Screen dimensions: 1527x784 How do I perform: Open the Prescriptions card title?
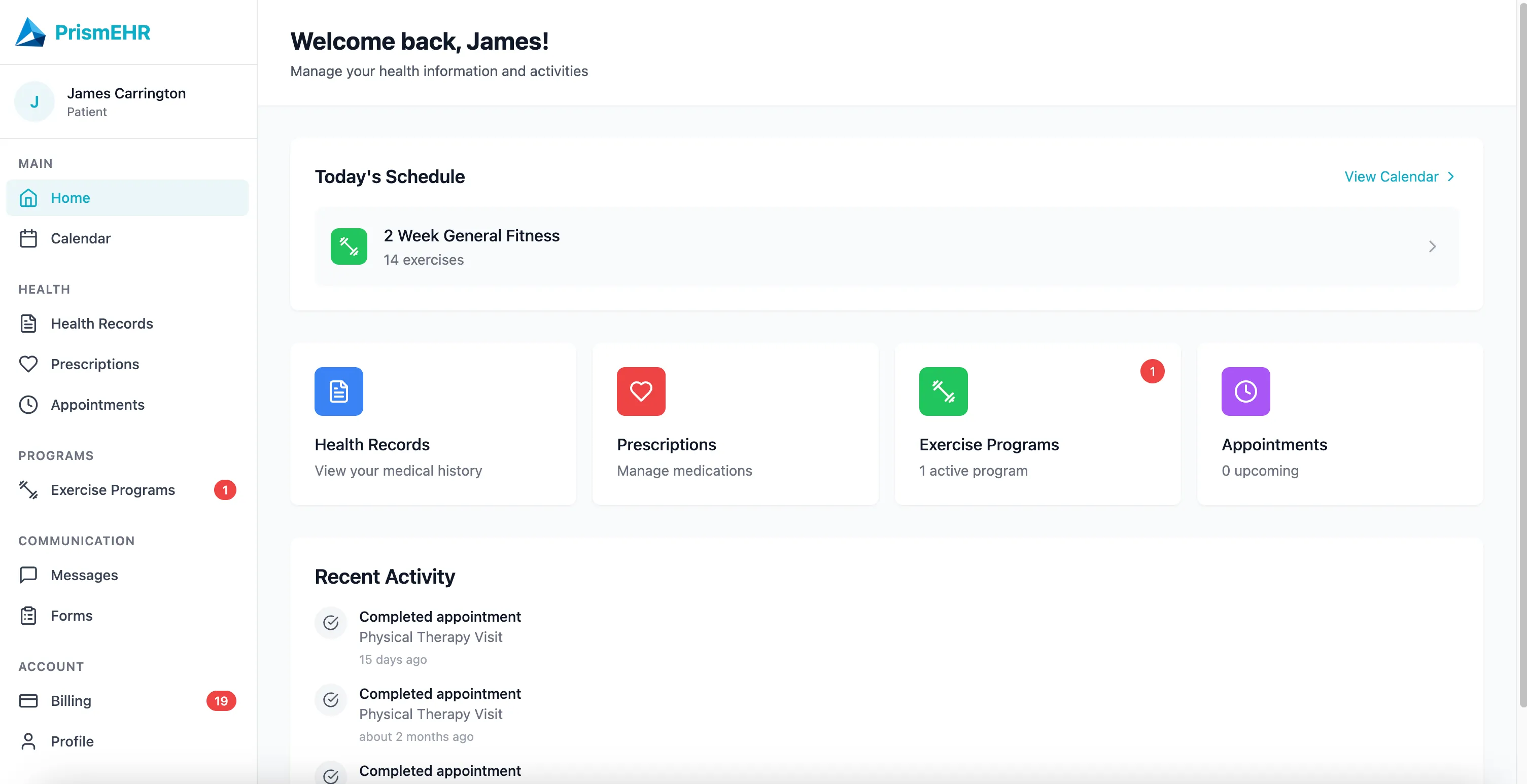click(666, 444)
